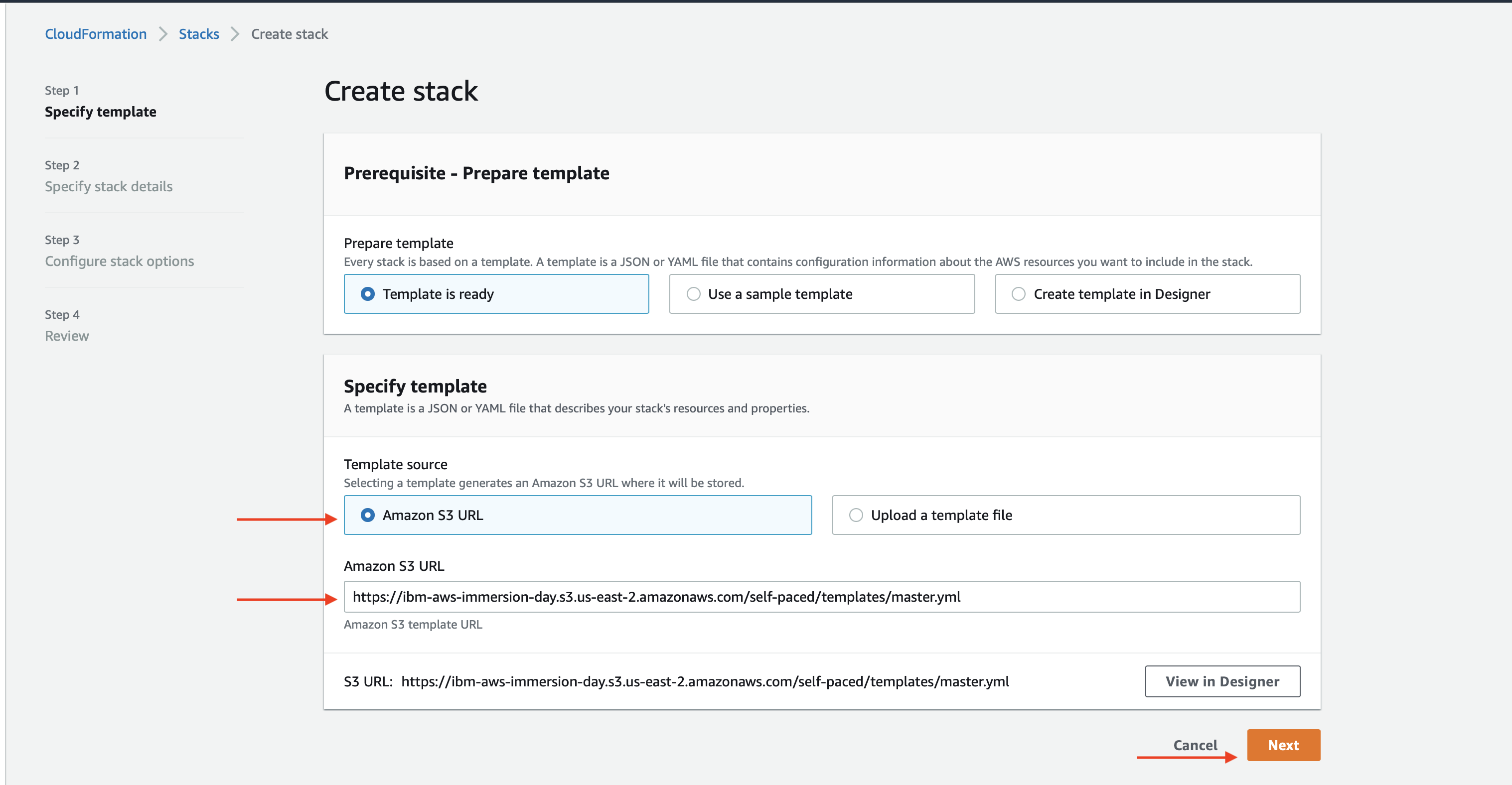This screenshot has width=1512, height=785.
Task: Choose Upload a template file option
Action: pos(1066,515)
